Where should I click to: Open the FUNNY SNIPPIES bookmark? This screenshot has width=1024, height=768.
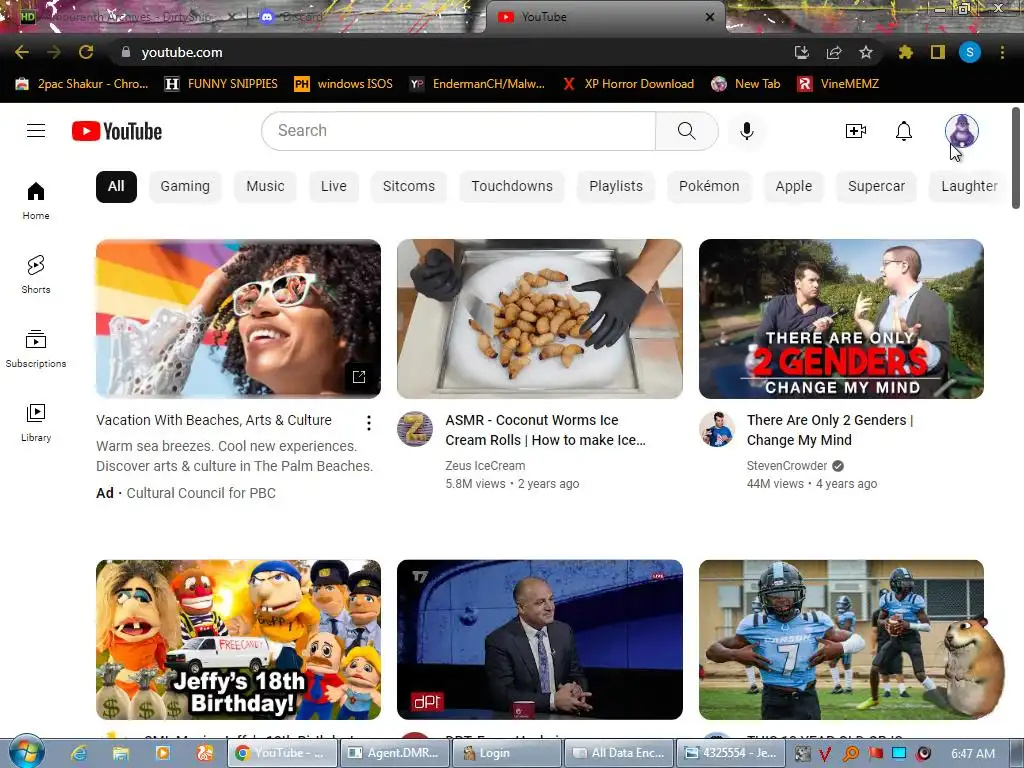(x=221, y=84)
